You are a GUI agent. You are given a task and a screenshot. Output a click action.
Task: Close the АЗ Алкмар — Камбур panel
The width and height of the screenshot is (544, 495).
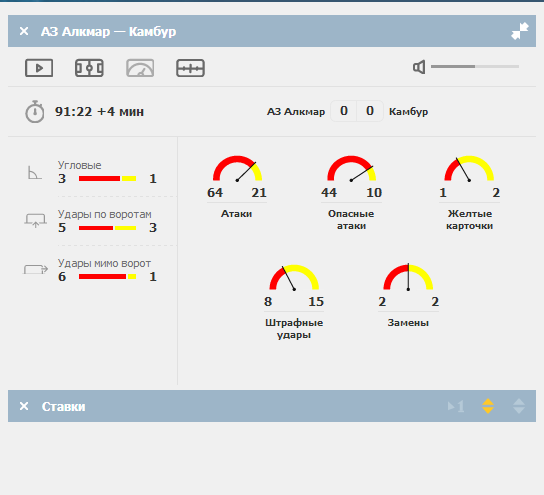point(24,31)
